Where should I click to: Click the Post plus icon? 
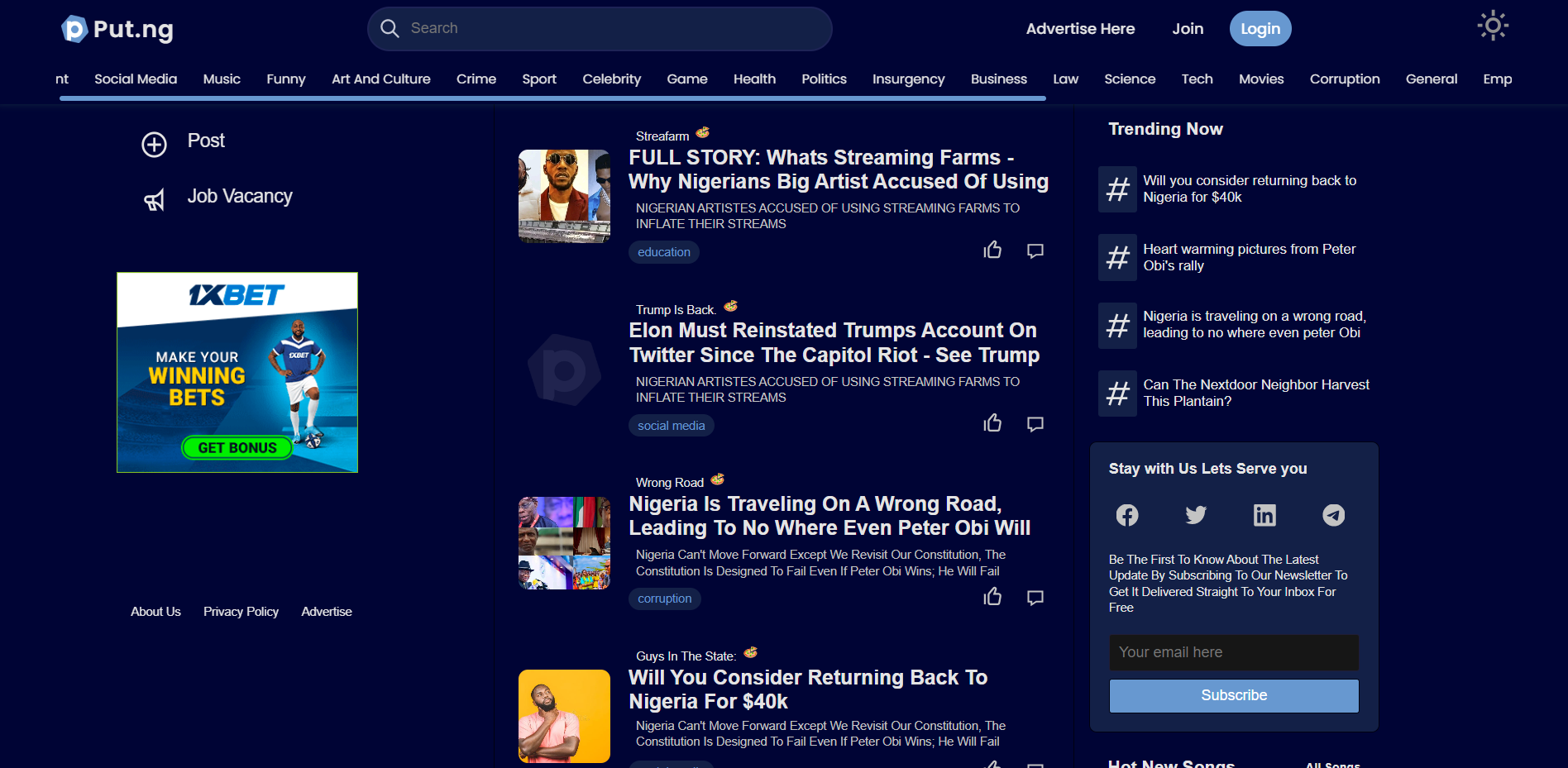(154, 145)
